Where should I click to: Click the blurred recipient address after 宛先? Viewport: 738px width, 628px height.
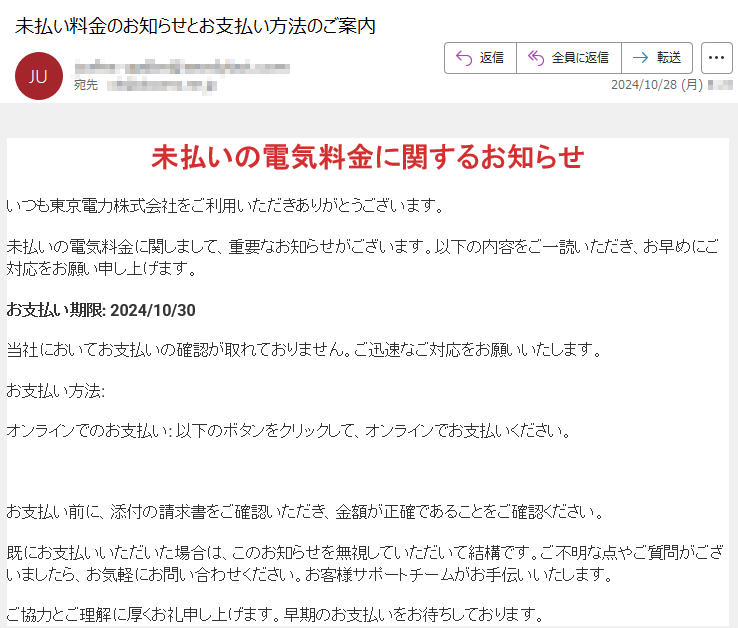pyautogui.click(x=161, y=86)
